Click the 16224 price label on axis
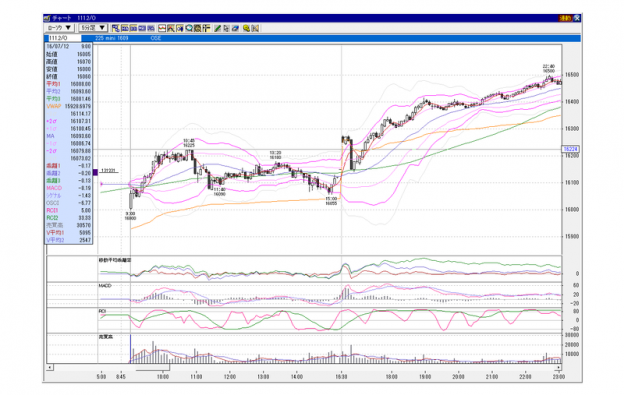This screenshot has height=395, width=624. pyautogui.click(x=570, y=149)
